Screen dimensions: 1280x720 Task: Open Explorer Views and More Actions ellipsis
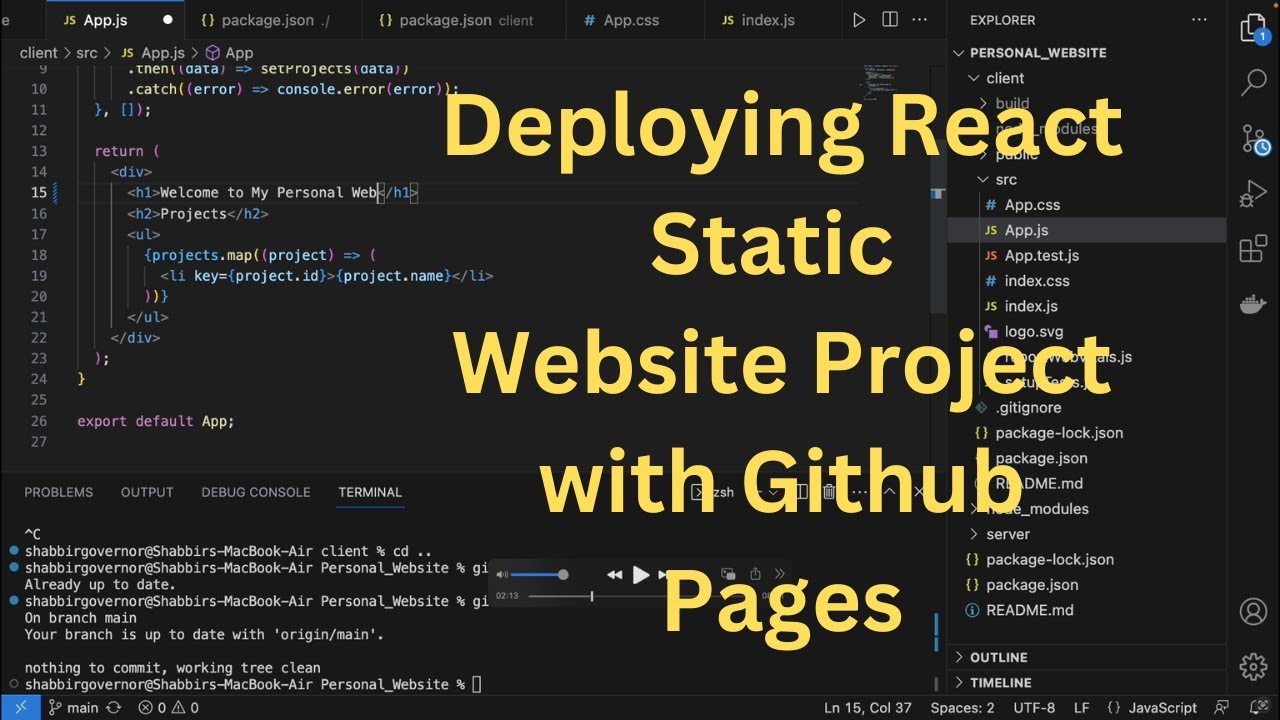point(1199,20)
